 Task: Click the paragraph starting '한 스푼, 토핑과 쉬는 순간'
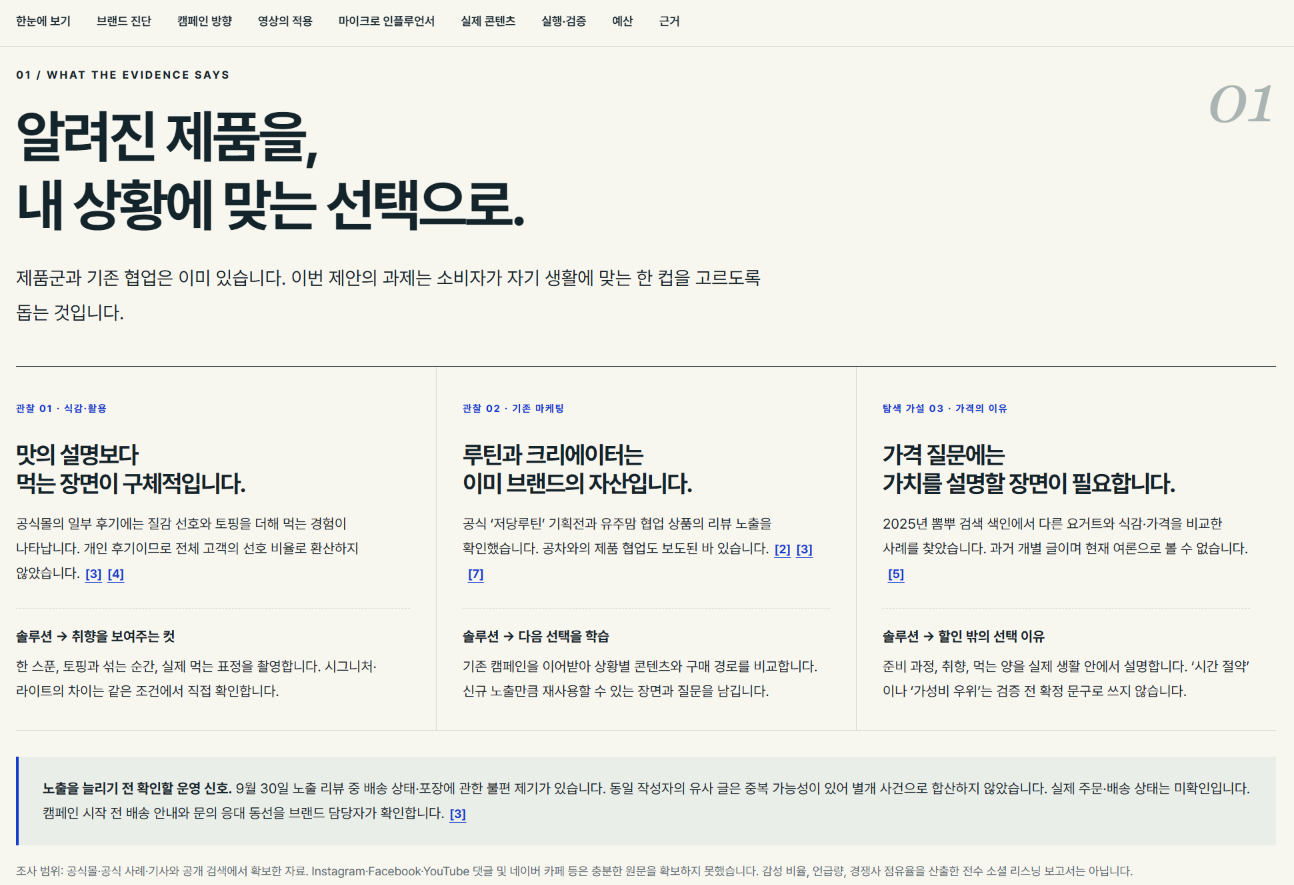(197, 678)
